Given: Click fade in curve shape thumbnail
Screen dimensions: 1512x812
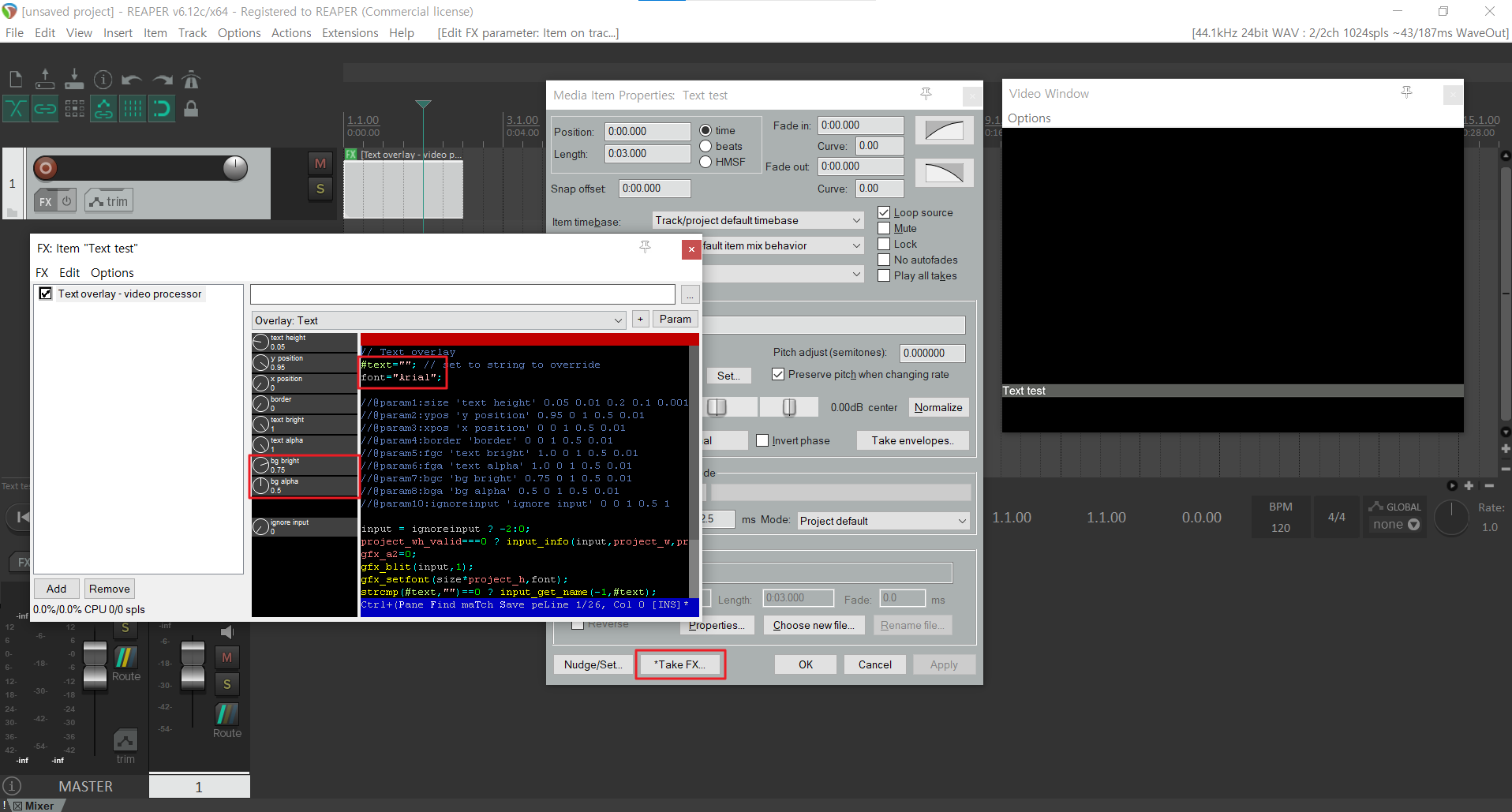Looking at the screenshot, I should coord(944,130).
